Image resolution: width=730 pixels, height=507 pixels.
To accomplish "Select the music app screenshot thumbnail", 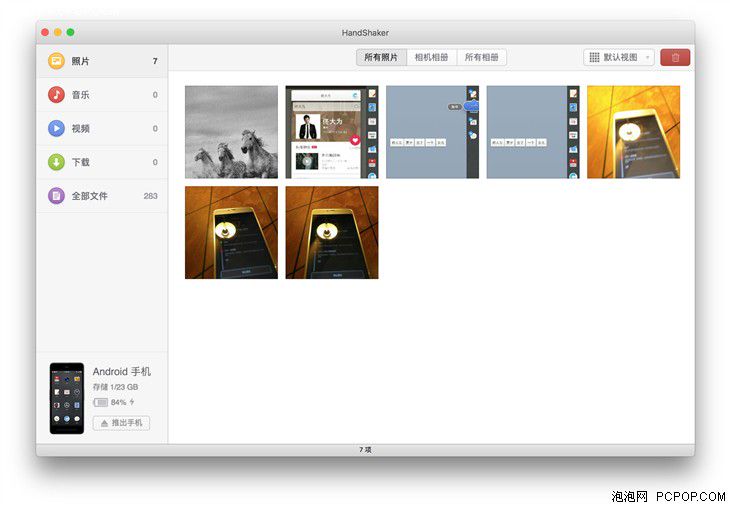I will [332, 132].
